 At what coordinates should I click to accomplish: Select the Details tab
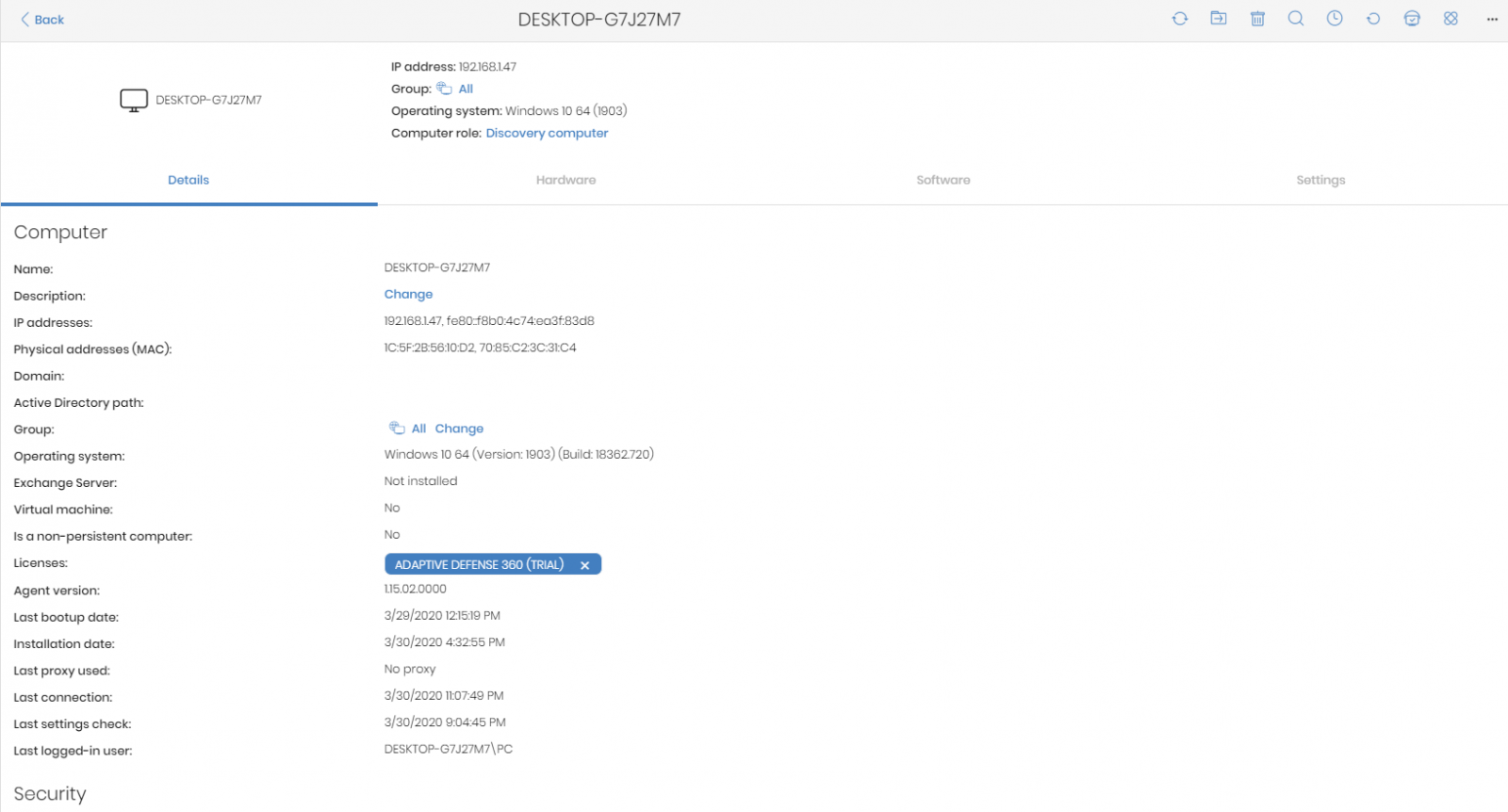click(188, 180)
